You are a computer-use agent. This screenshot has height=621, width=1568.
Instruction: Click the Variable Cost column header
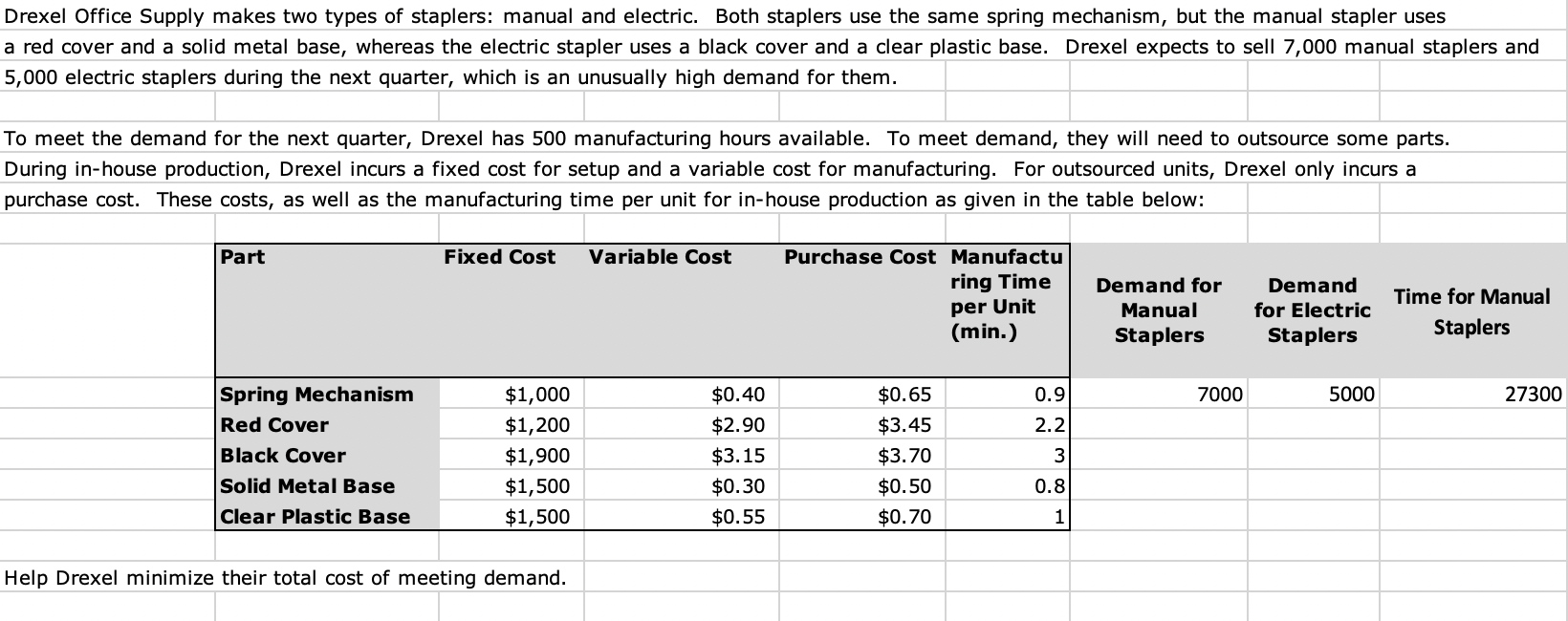(660, 256)
